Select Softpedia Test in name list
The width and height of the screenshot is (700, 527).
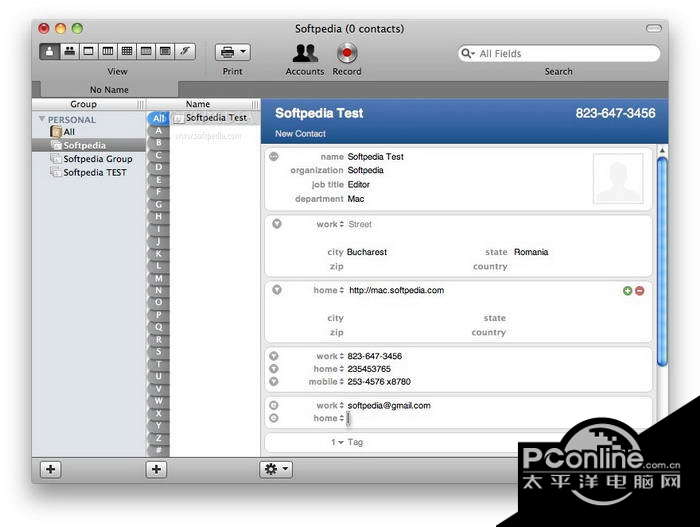[215, 118]
